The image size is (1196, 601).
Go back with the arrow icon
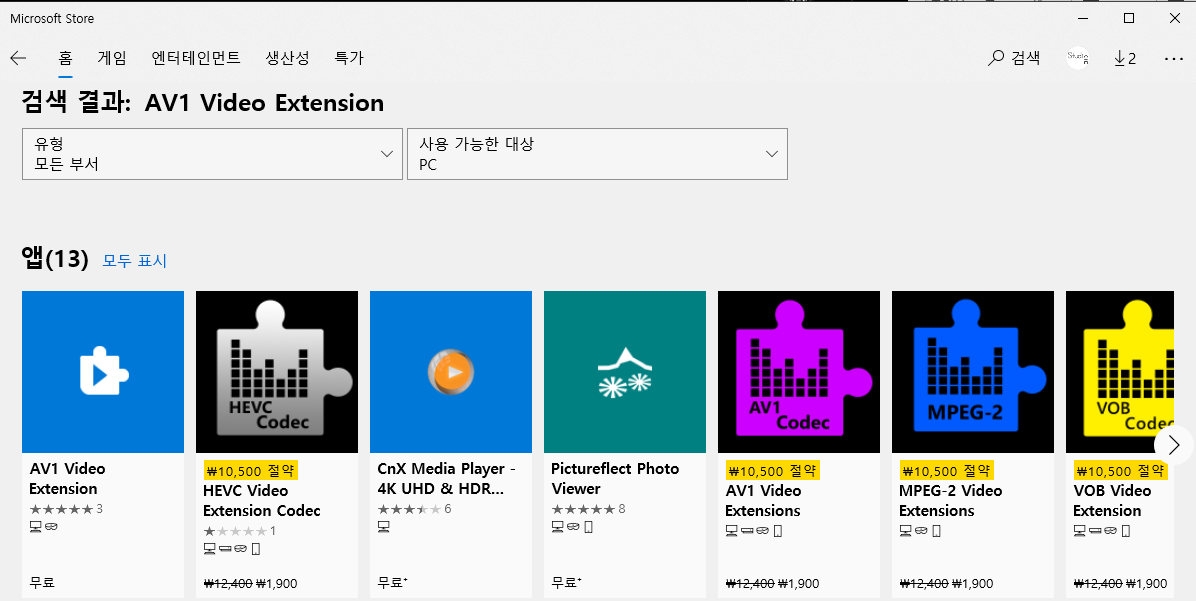(x=18, y=58)
